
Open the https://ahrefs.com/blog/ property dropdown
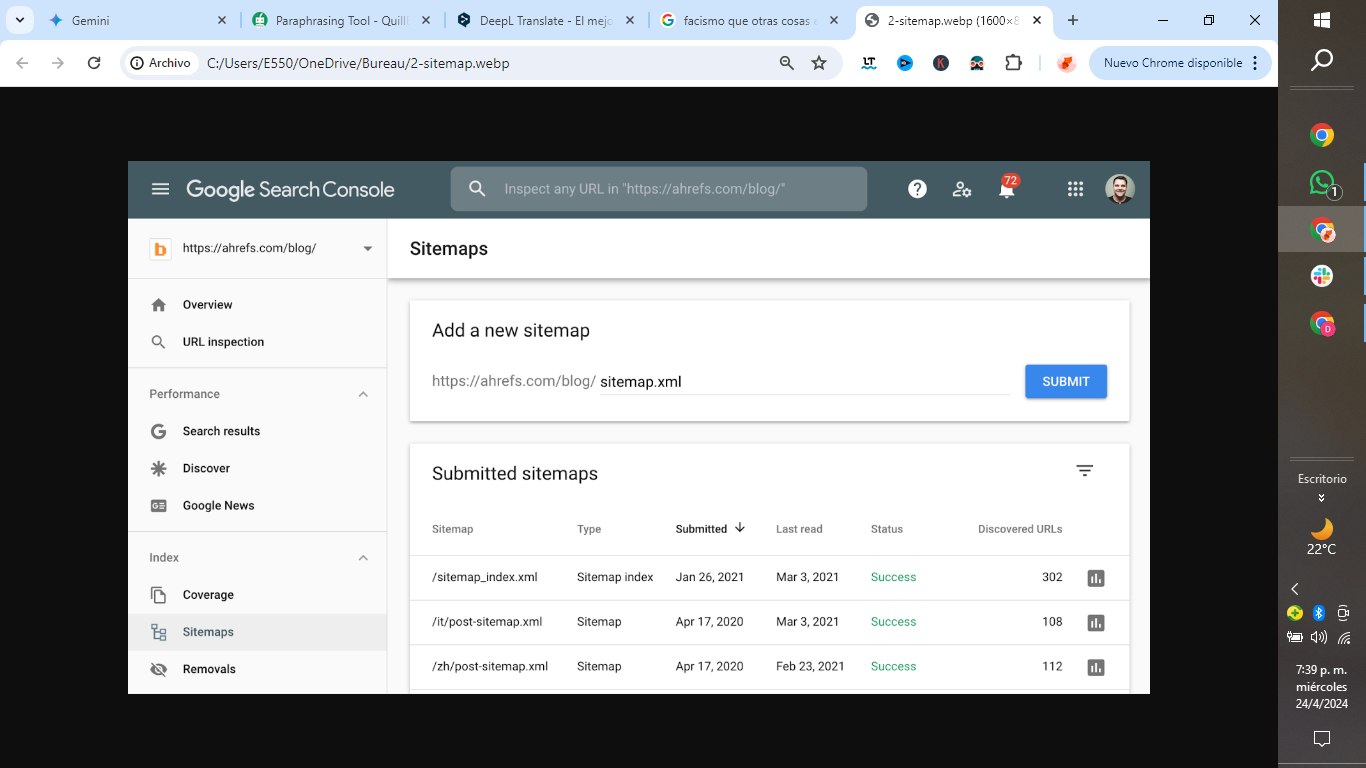[x=368, y=249]
